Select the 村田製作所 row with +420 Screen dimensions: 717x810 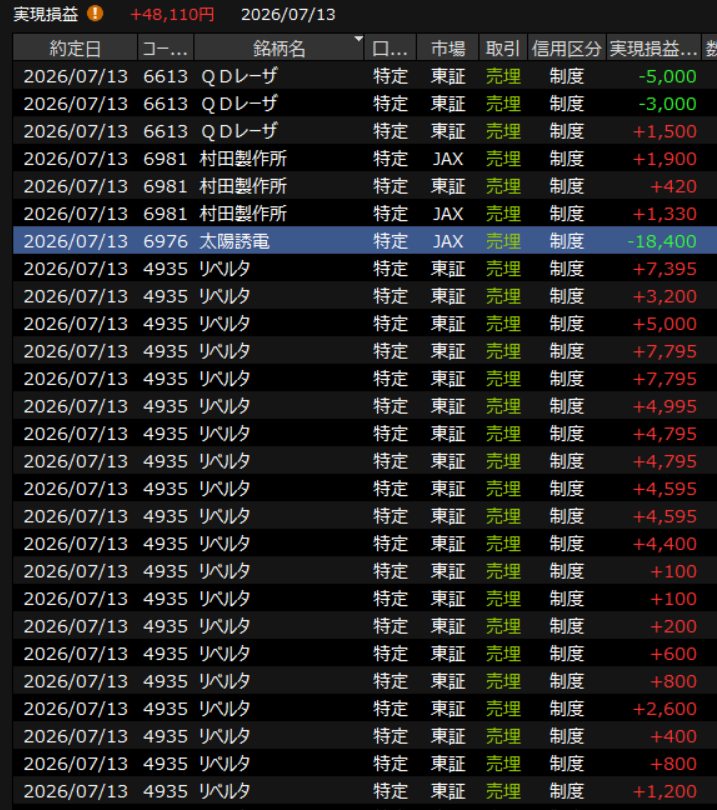coord(365,186)
